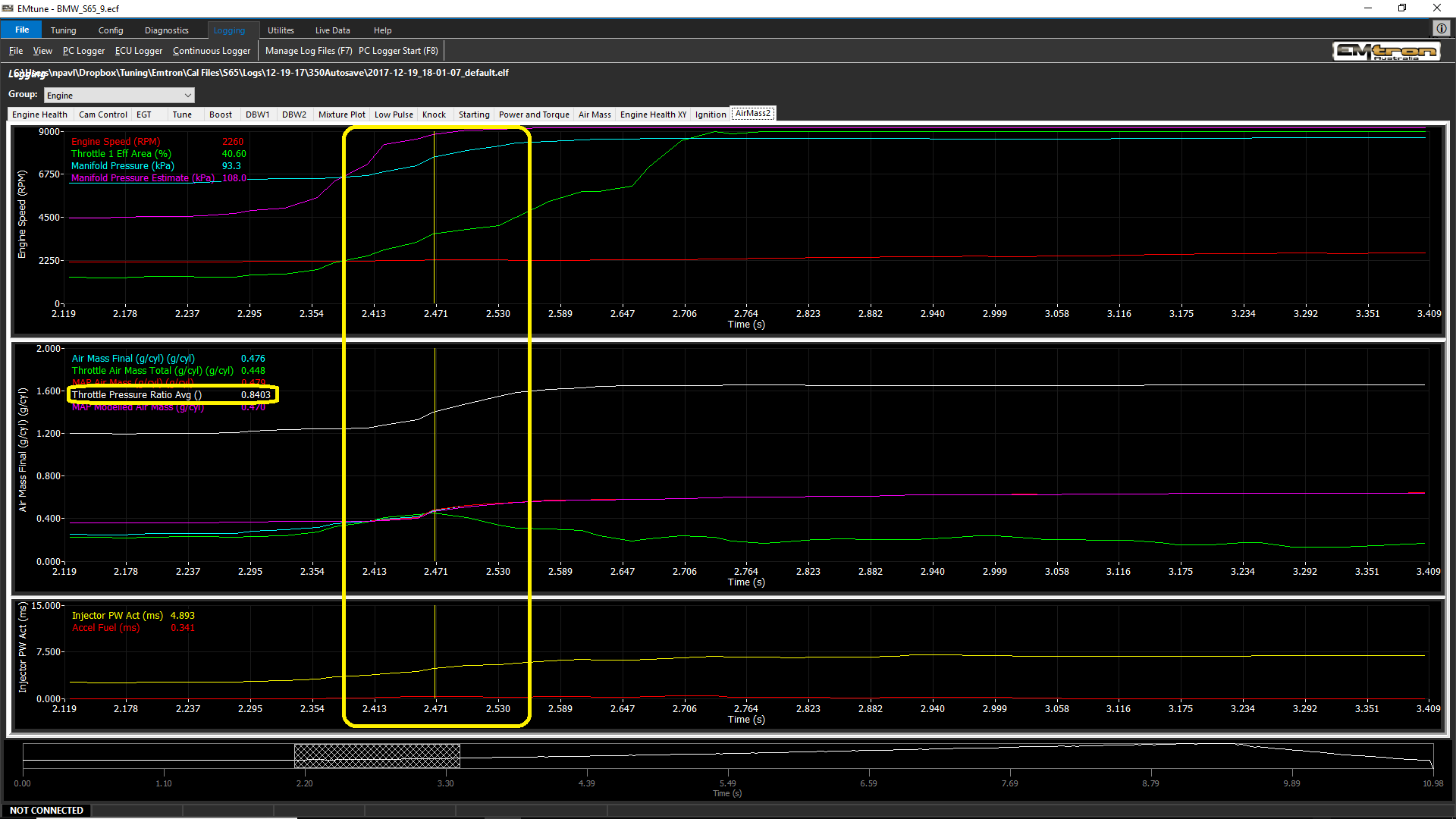
Task: Select the Power and Torque graph tab
Action: pyautogui.click(x=534, y=115)
